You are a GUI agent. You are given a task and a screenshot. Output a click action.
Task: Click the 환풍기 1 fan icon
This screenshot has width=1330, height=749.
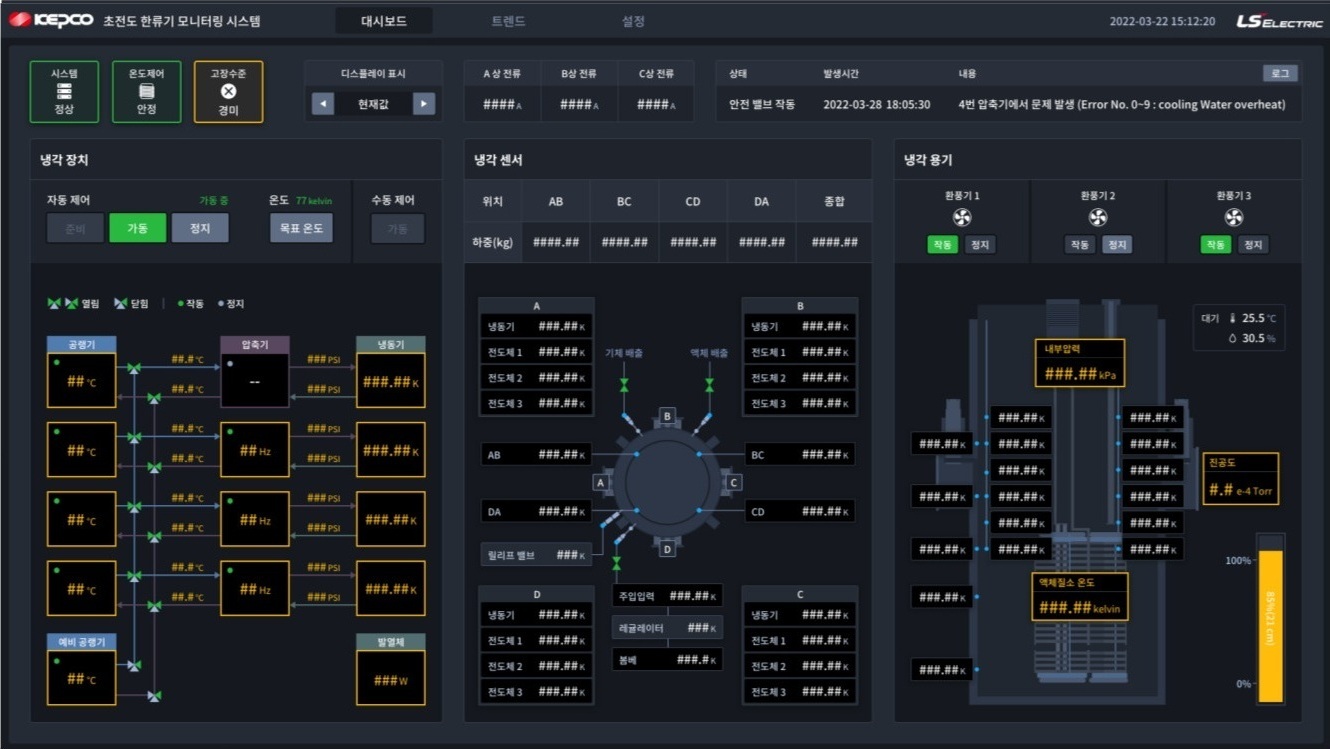coord(962,217)
